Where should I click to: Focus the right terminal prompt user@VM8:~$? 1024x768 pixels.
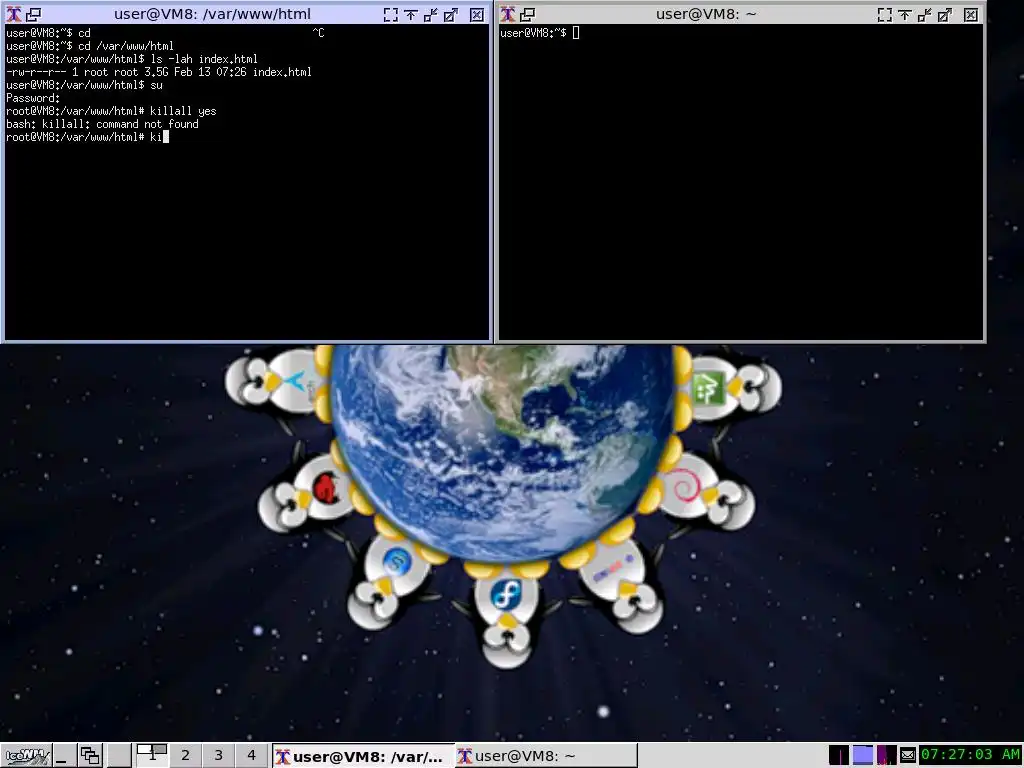(539, 33)
